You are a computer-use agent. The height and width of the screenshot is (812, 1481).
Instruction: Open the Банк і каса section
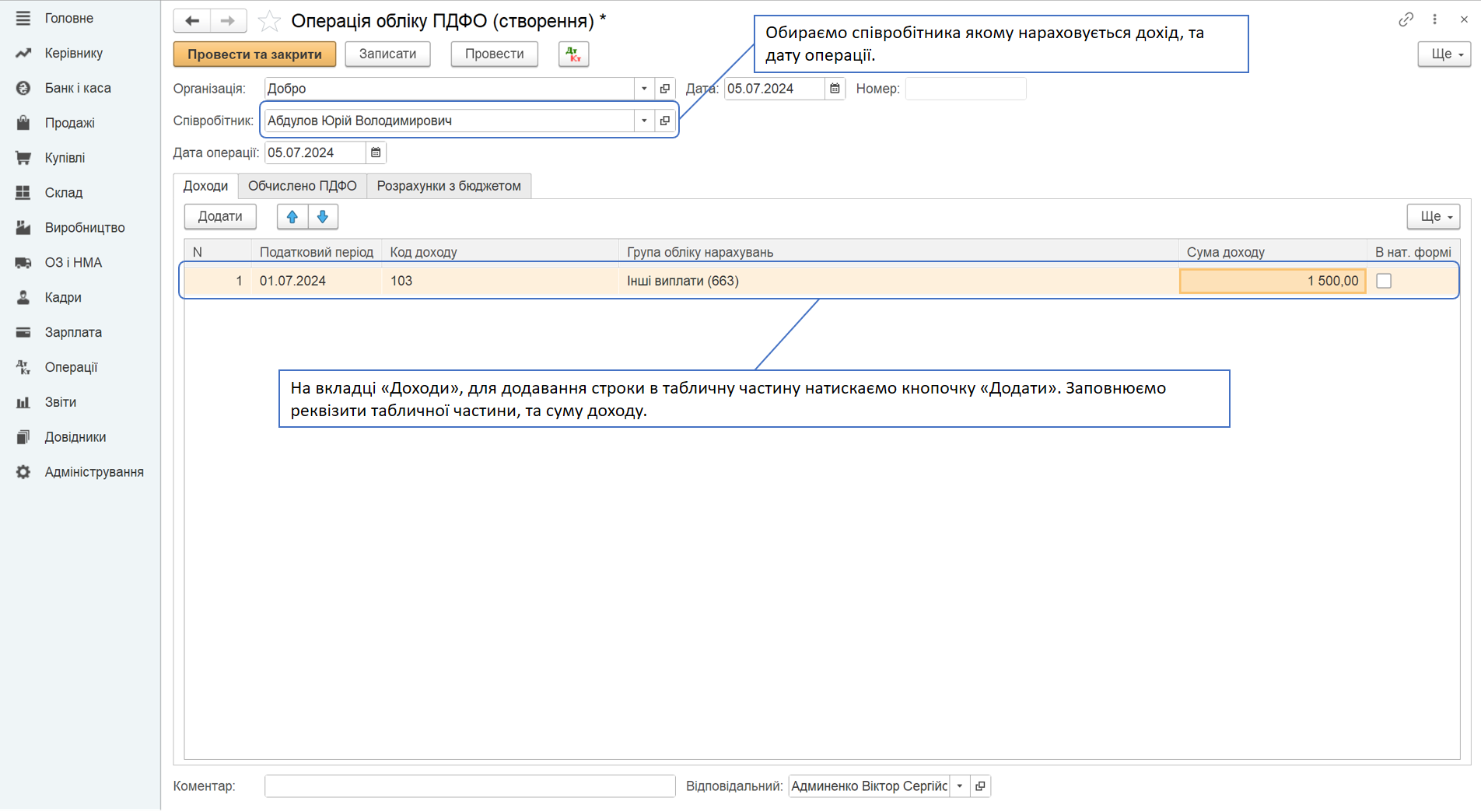pyautogui.click(x=78, y=88)
